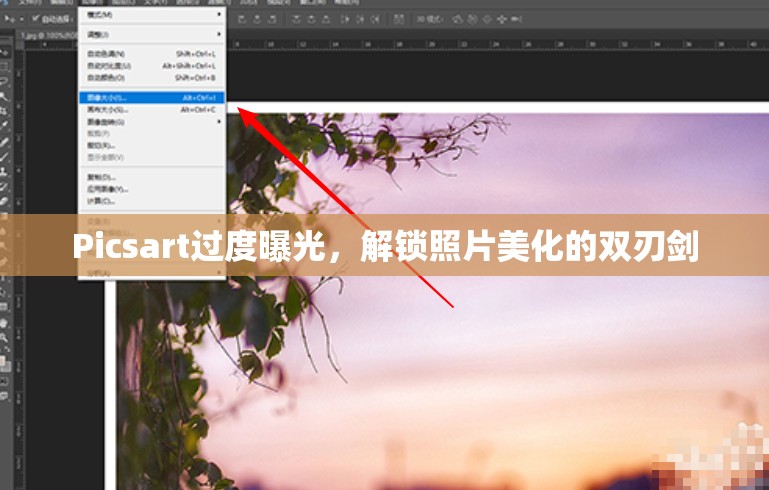769x490 pixels.
Task: Click 3D slide mode icon
Action: coord(502,19)
